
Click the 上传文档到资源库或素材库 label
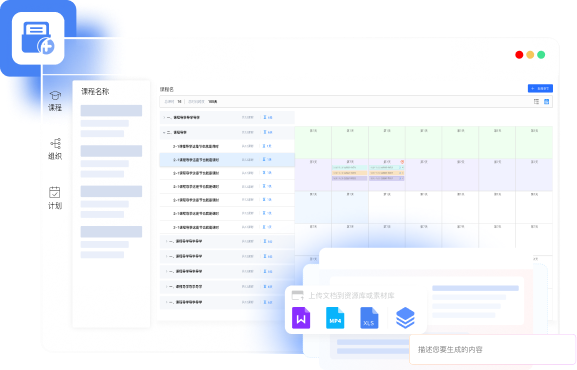[x=351, y=296]
